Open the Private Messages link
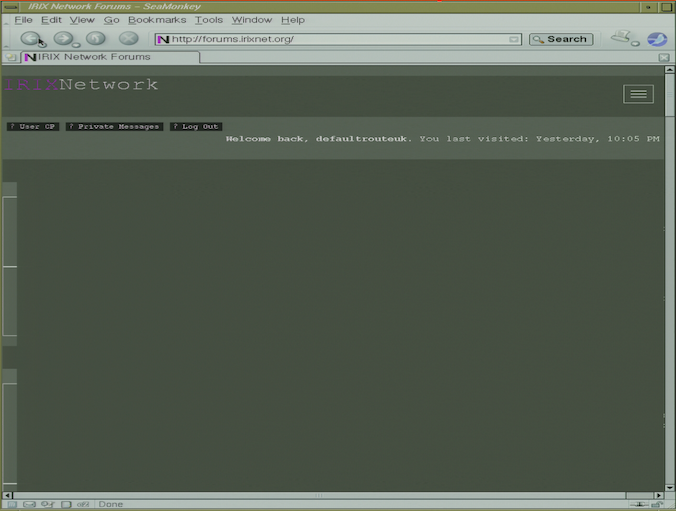Viewport: 676px width, 511px height. [x=114, y=126]
